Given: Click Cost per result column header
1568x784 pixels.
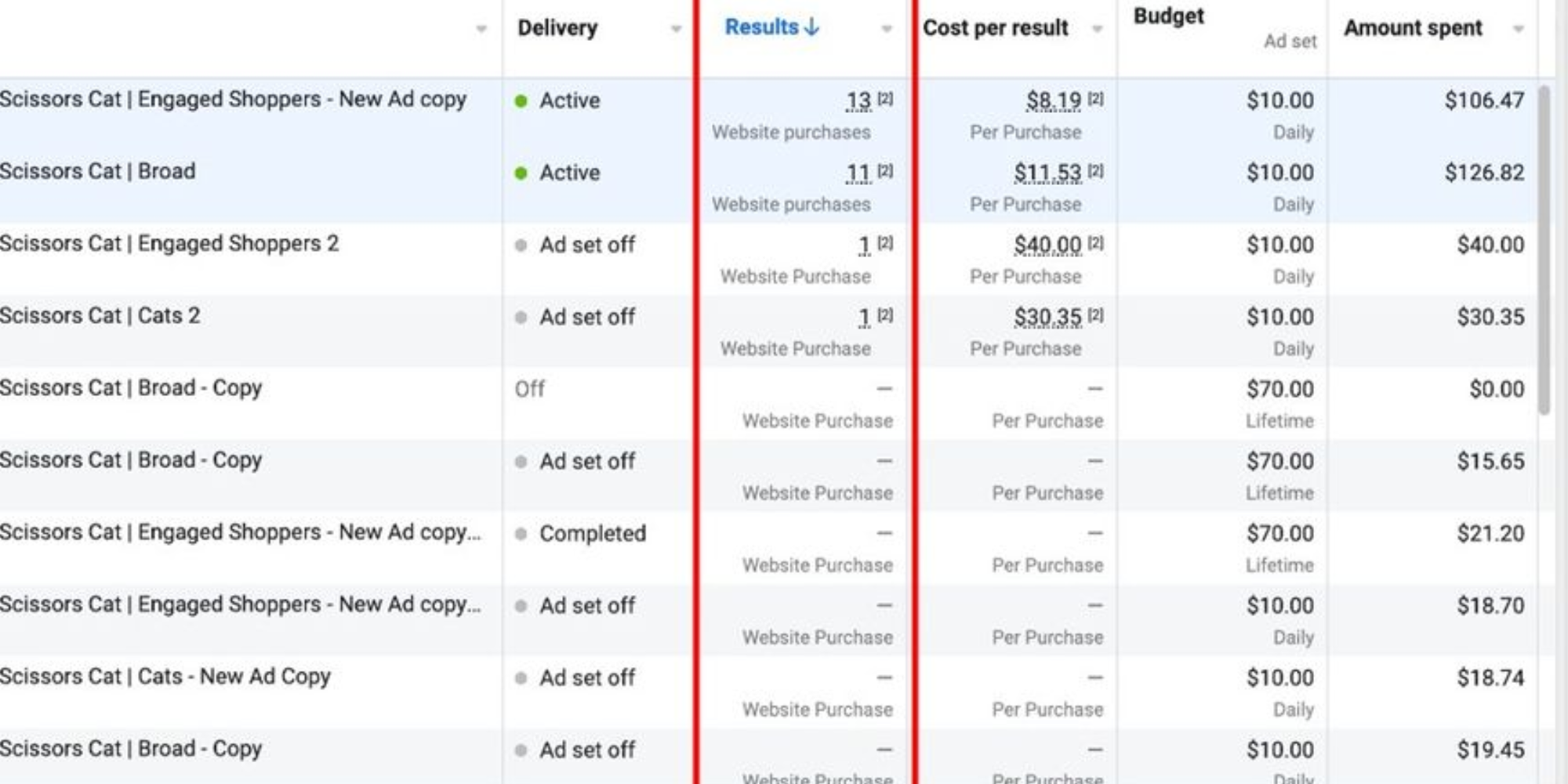Looking at the screenshot, I should [995, 28].
